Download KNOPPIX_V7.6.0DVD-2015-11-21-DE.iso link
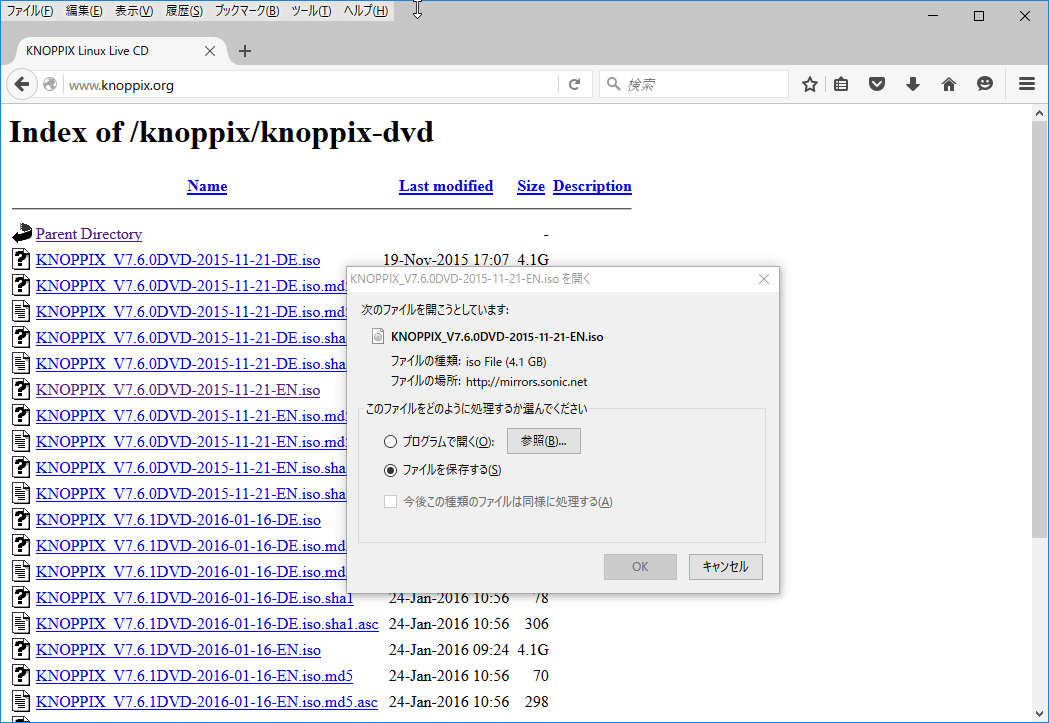 [x=178, y=260]
